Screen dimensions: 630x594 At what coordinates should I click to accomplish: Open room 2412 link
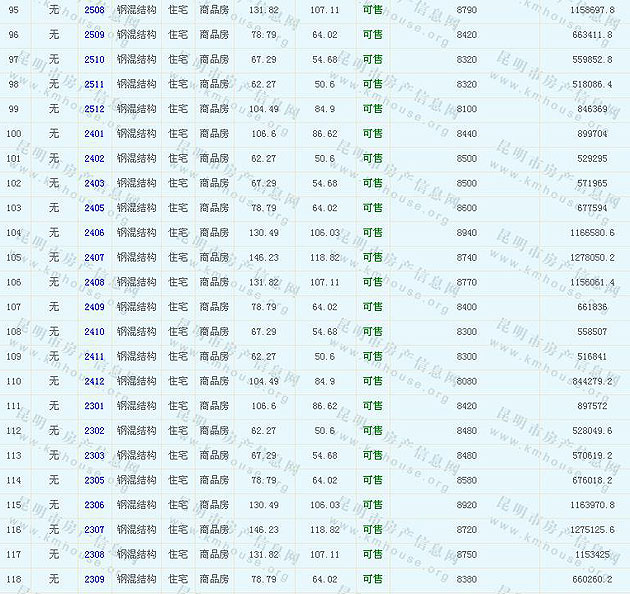point(94,381)
